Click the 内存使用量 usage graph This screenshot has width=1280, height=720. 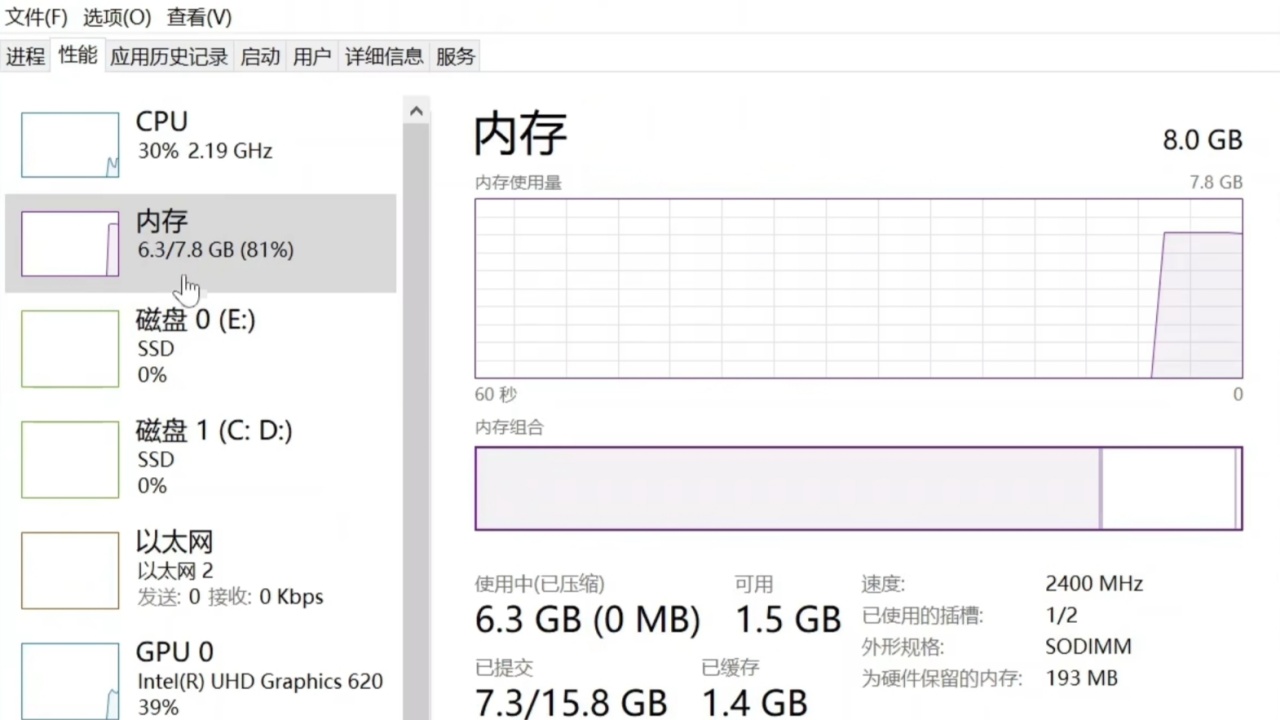[x=859, y=288]
